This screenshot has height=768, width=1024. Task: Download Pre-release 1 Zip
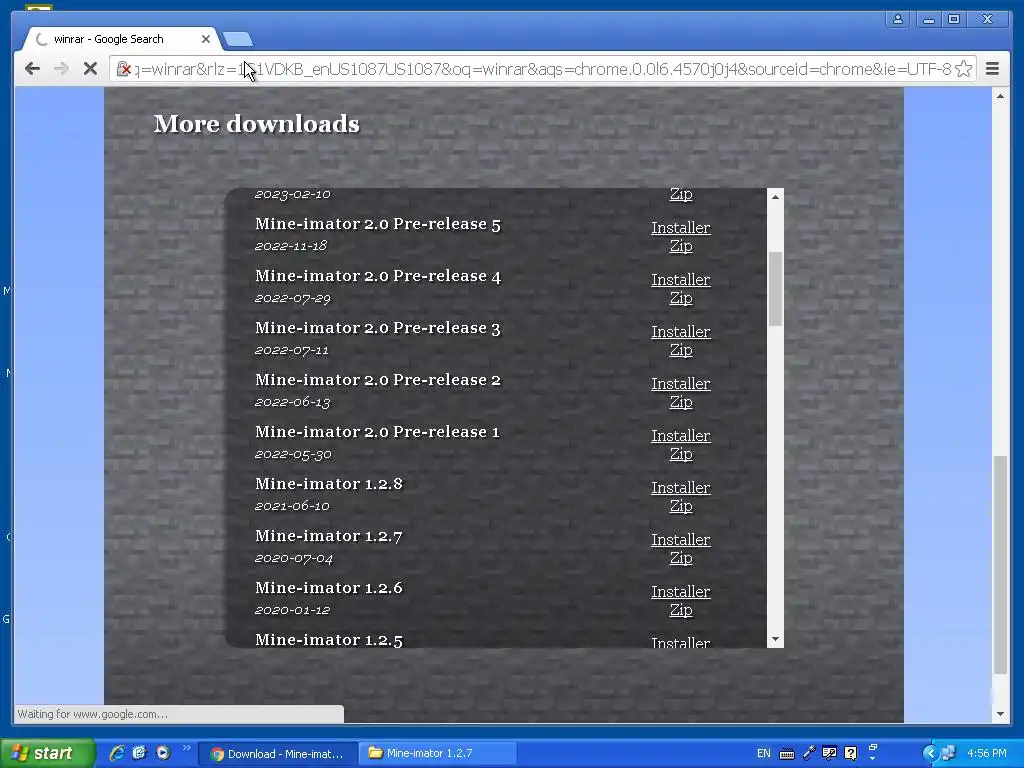(680, 454)
